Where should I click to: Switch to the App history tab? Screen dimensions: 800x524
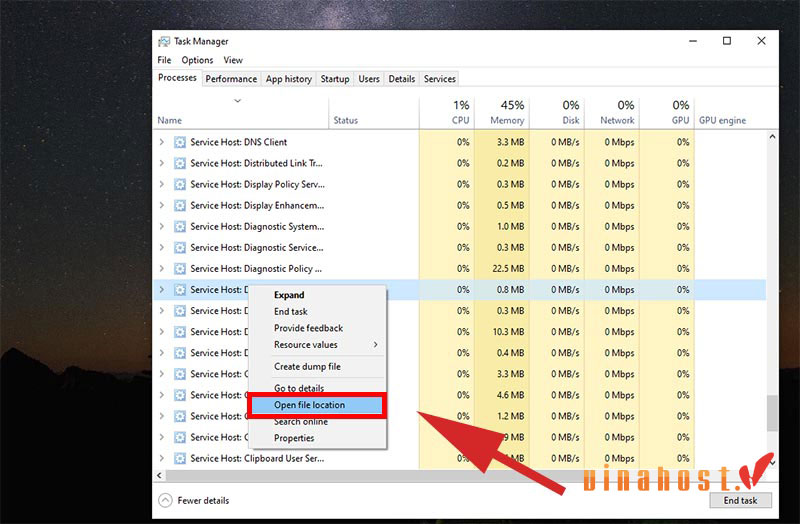[289, 79]
